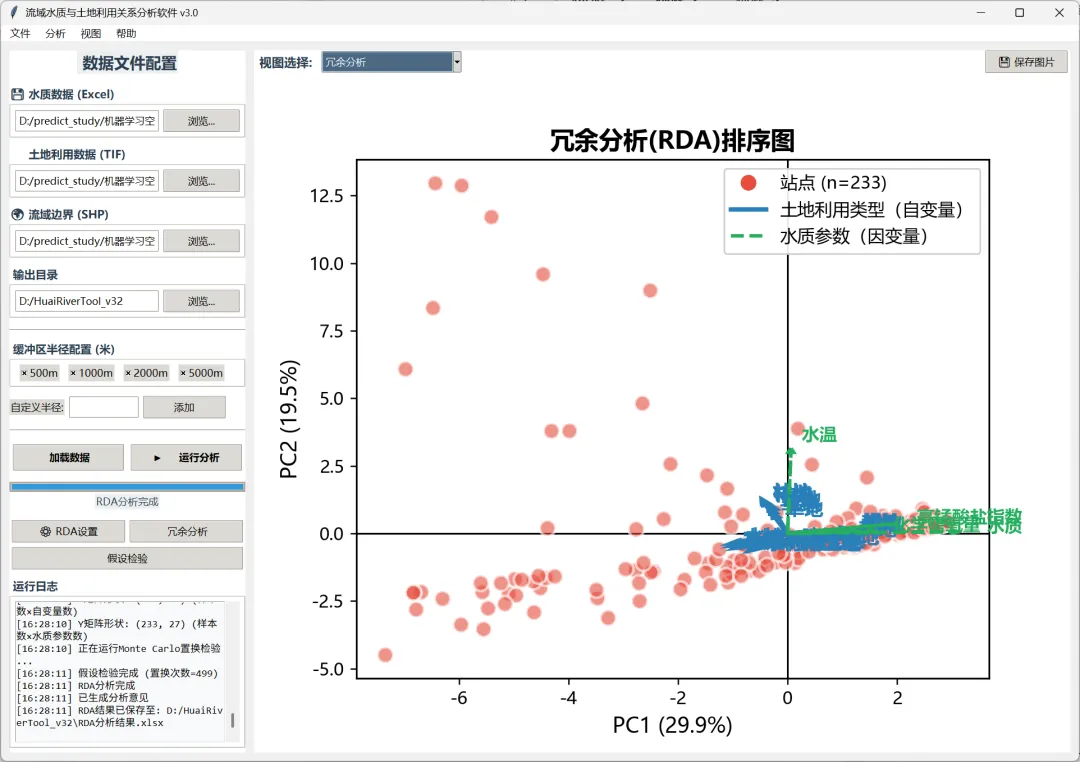This screenshot has height=762, width=1080.
Task: Maximize the application window
Action: click(1019, 12)
